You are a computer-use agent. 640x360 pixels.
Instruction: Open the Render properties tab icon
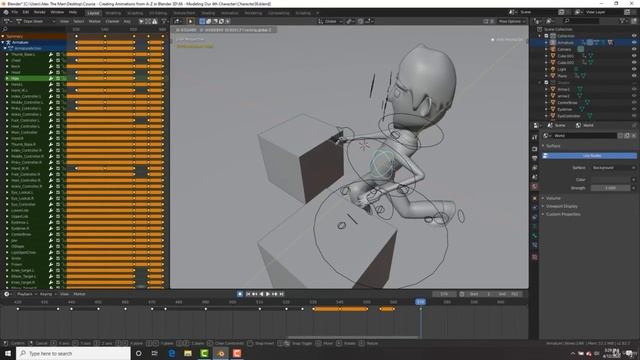point(535,149)
